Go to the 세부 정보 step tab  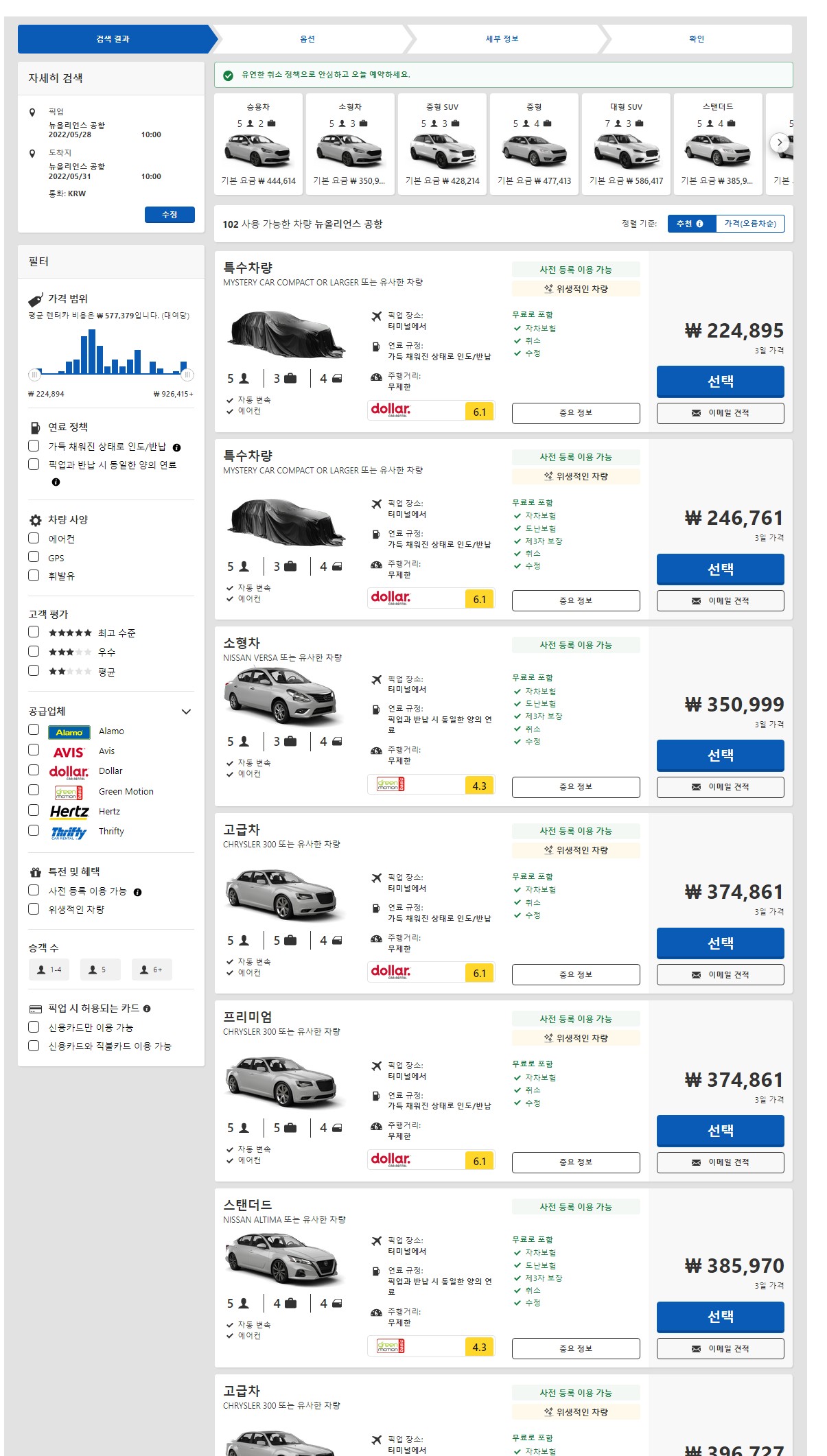502,39
